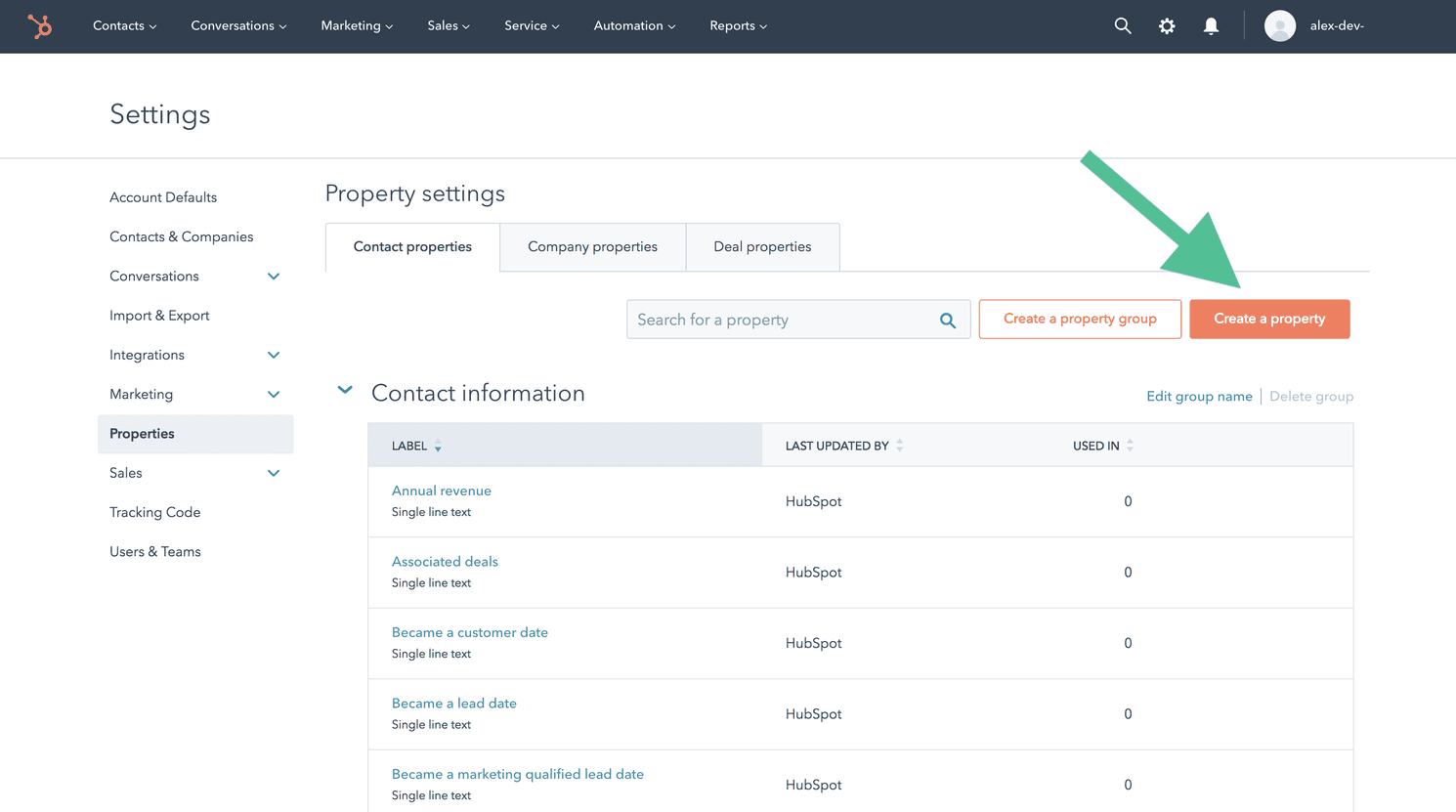Select Properties in the settings sidebar
This screenshot has width=1456, height=812.
click(142, 433)
